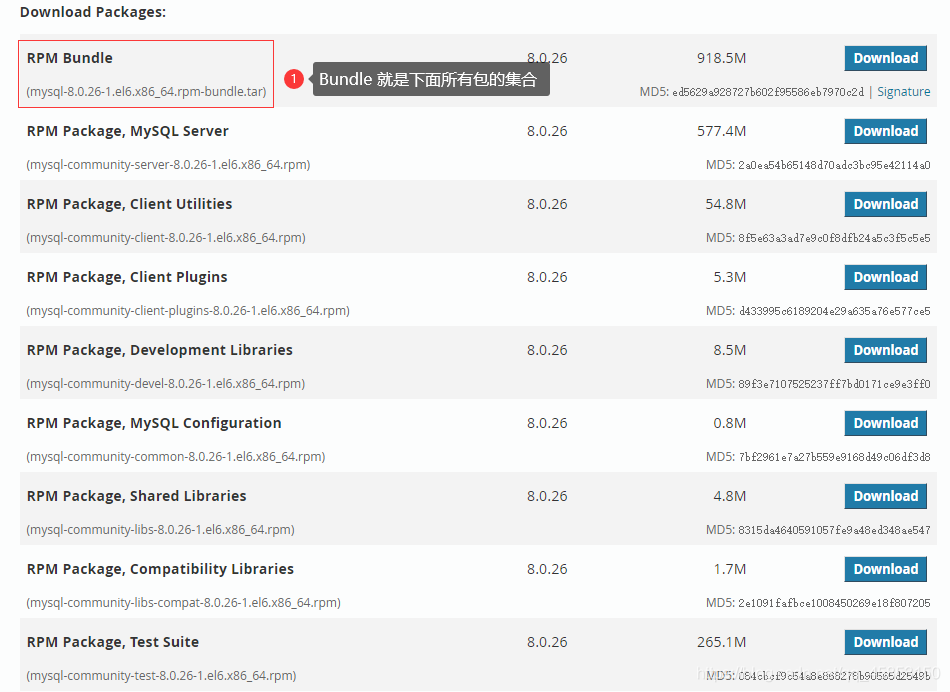Download RPM Package, Compatibility Libraries
The image size is (950, 692).
click(885, 569)
